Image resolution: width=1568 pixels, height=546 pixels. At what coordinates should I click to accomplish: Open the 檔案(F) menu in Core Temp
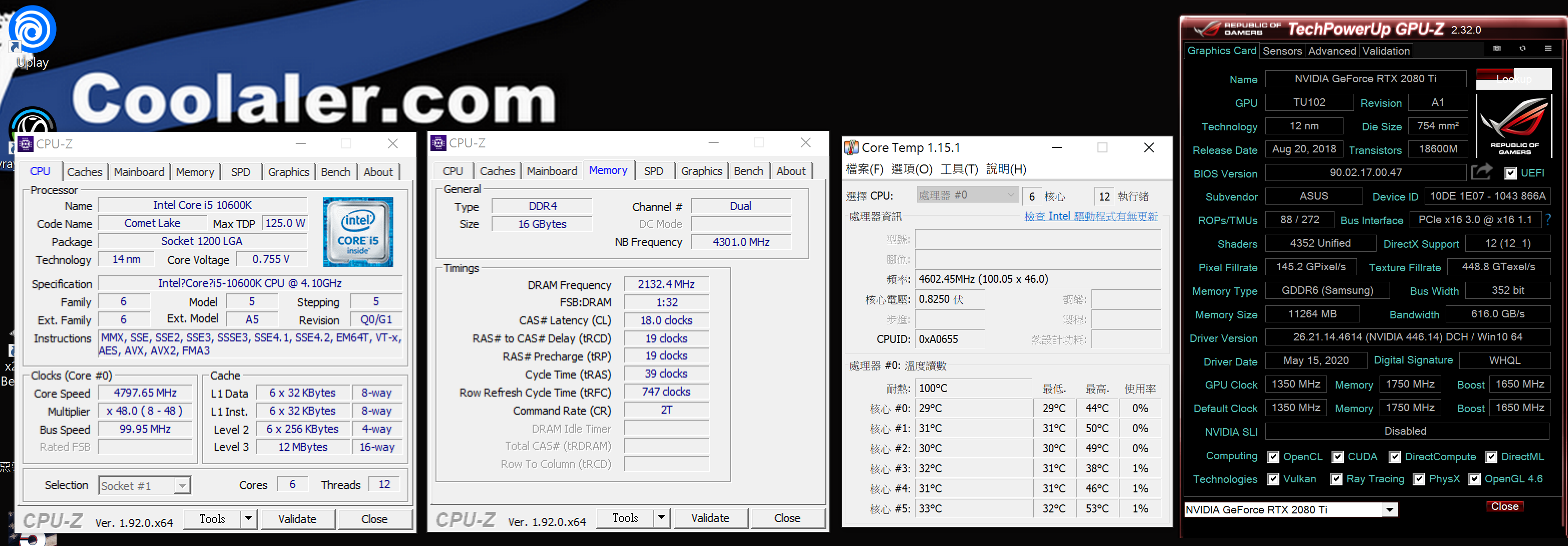864,169
